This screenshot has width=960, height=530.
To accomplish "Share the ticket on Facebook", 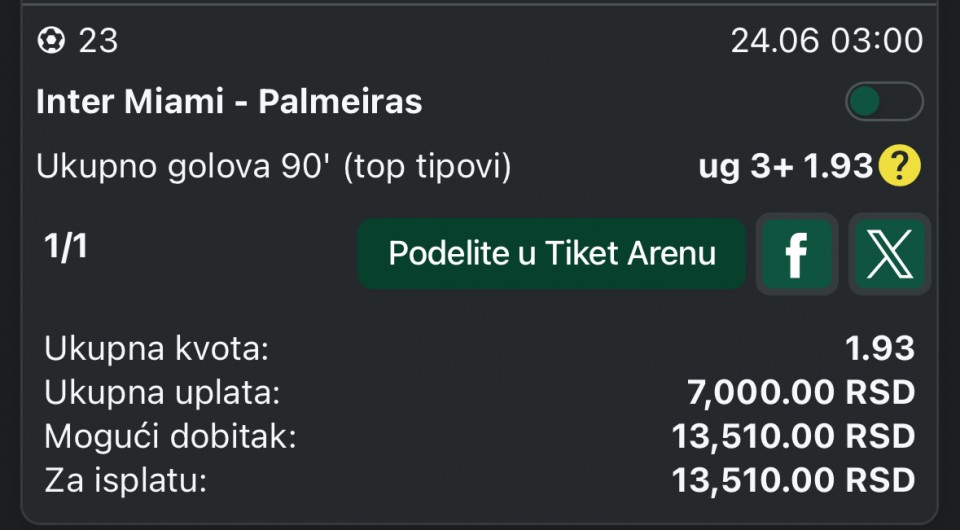I will (796, 254).
